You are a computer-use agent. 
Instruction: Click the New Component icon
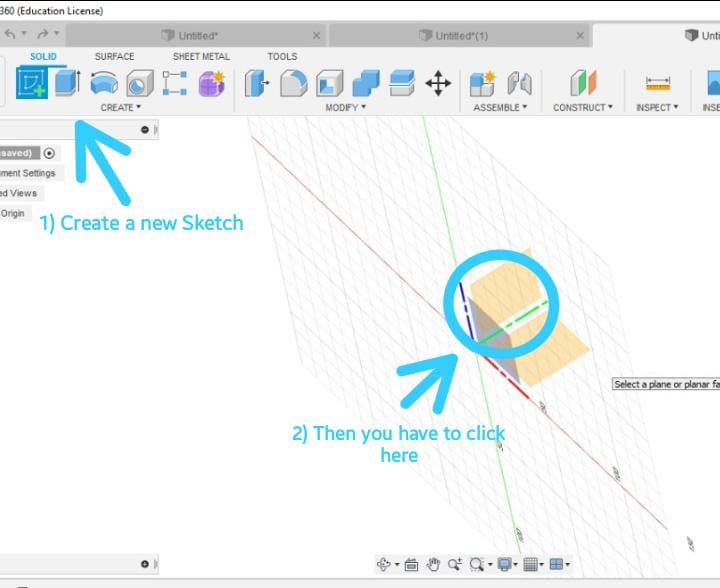(483, 84)
